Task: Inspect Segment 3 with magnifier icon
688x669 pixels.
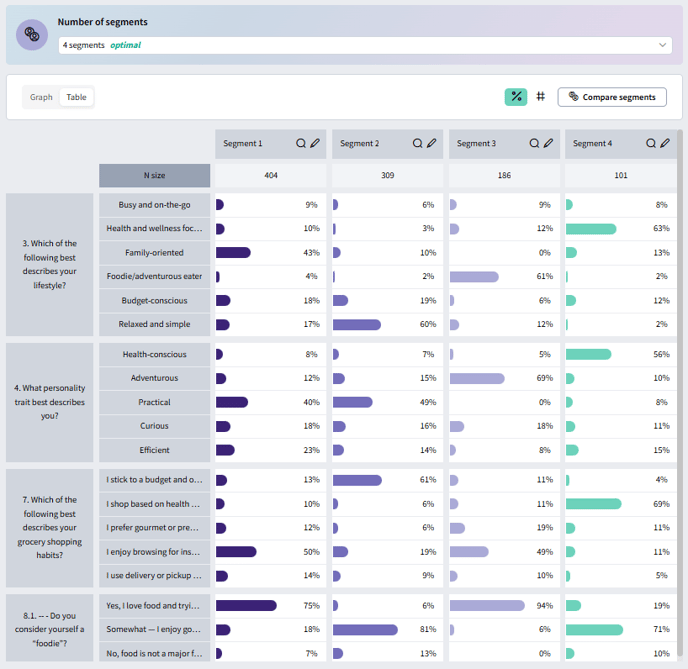Action: [x=535, y=144]
